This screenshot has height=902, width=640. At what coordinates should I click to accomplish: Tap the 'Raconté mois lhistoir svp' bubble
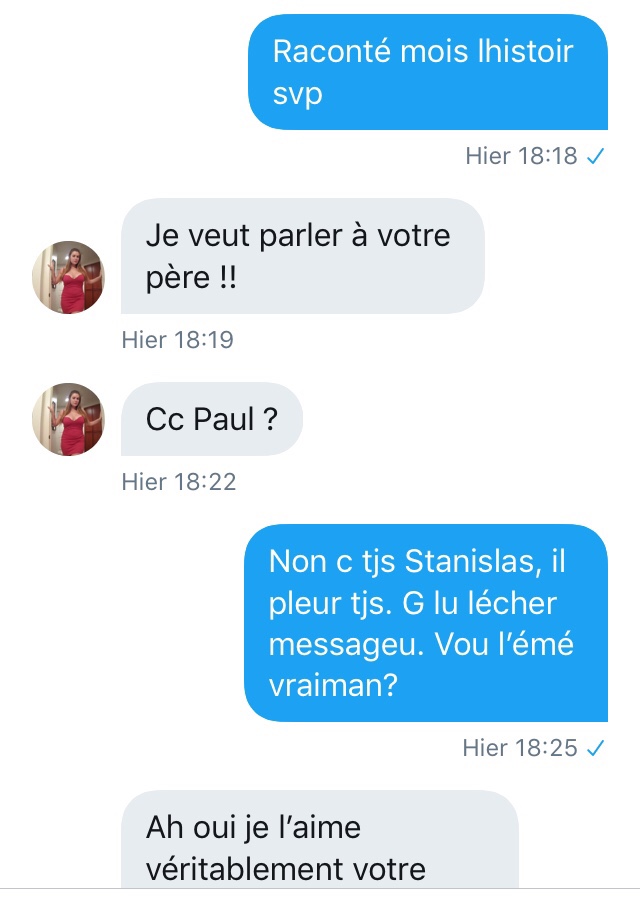(428, 72)
